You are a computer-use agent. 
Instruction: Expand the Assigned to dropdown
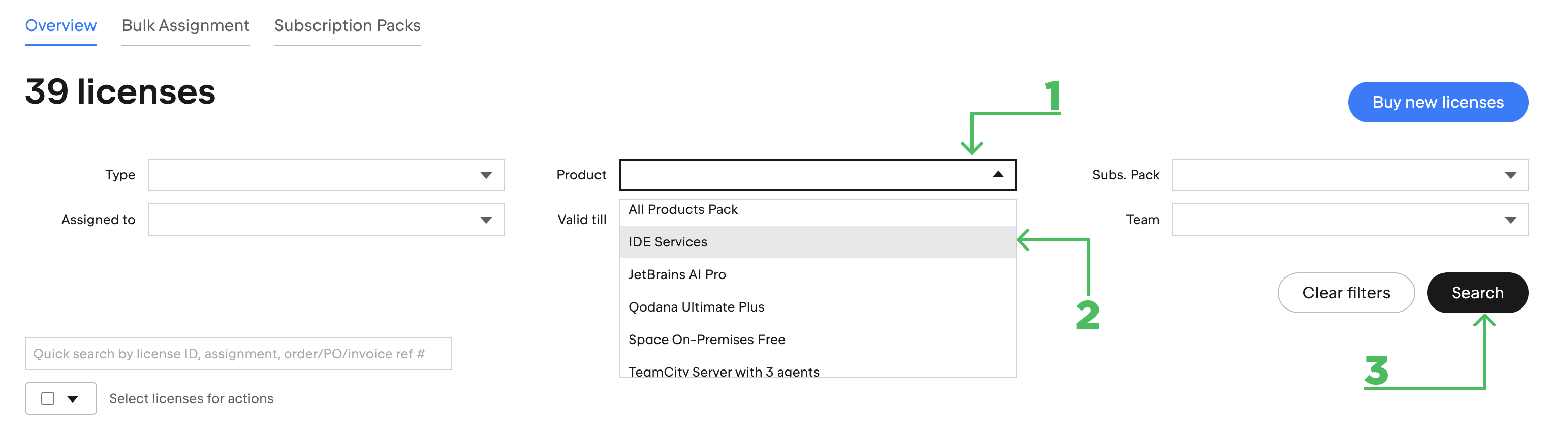pyautogui.click(x=326, y=220)
